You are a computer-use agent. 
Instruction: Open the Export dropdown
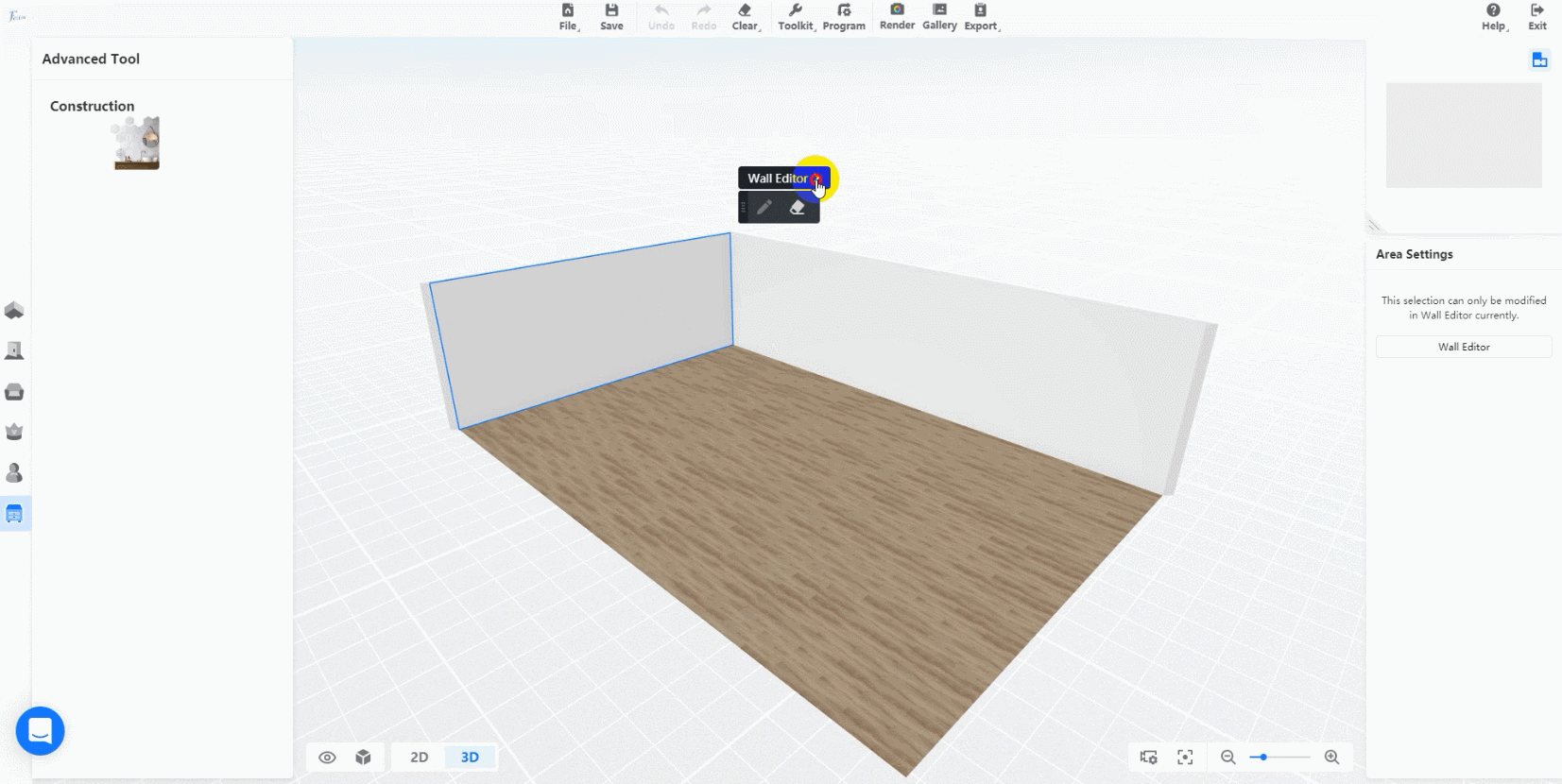pos(982,17)
